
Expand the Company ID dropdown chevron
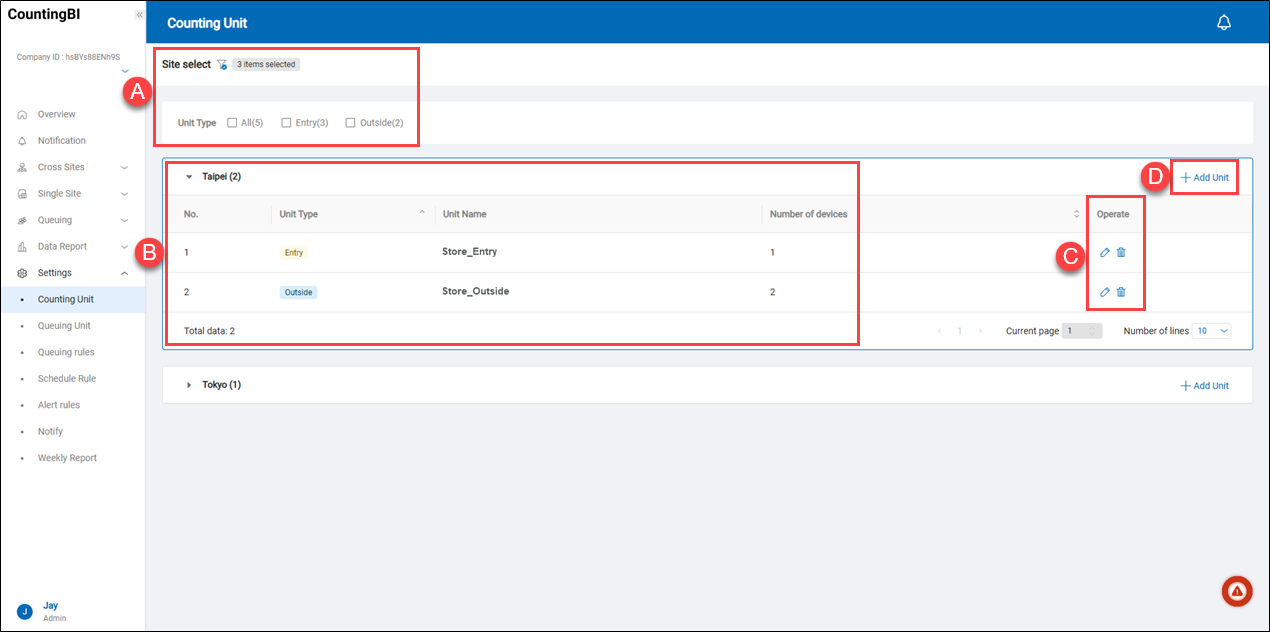[124, 71]
